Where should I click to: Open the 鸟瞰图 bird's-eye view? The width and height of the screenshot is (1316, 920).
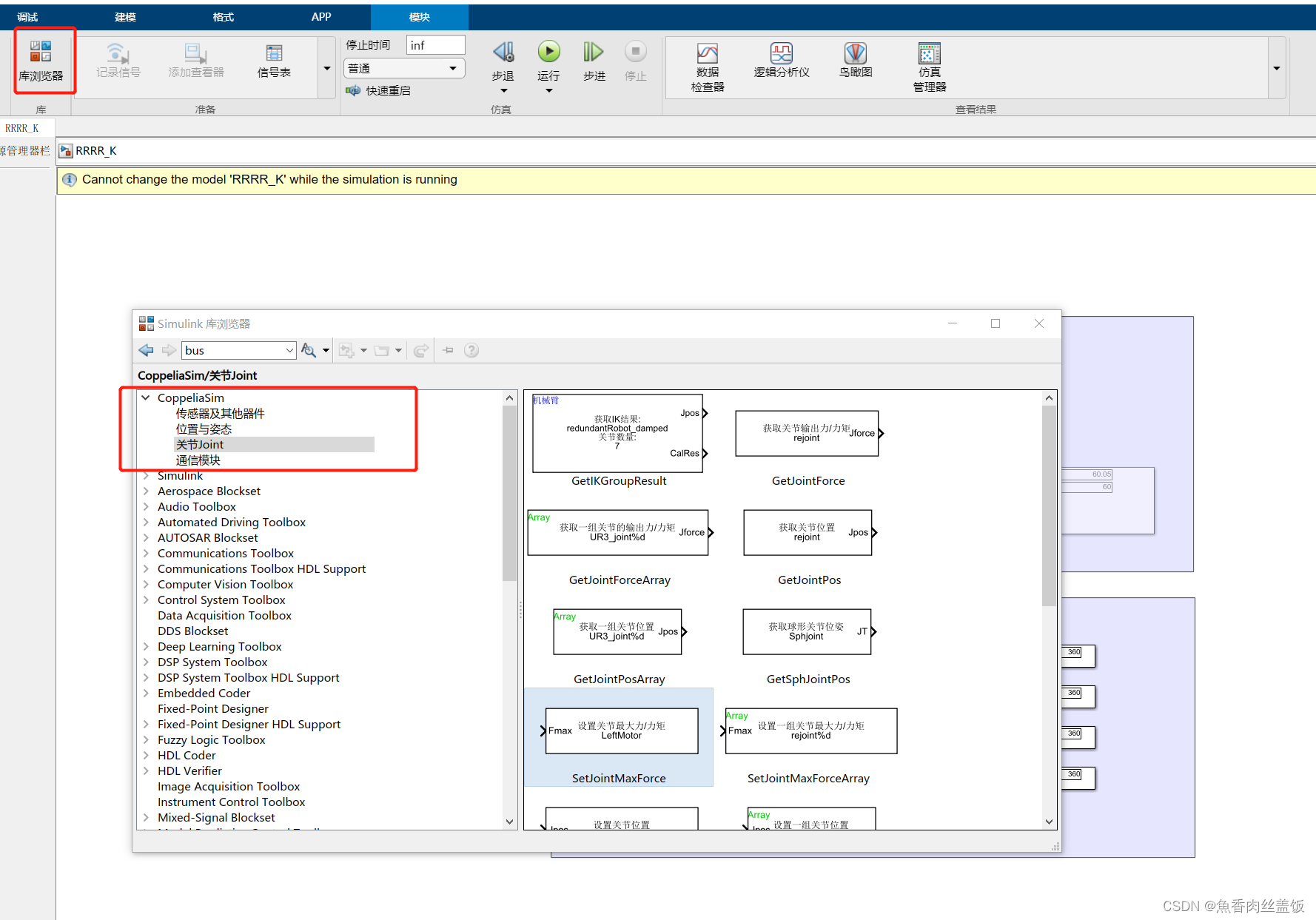point(856,60)
